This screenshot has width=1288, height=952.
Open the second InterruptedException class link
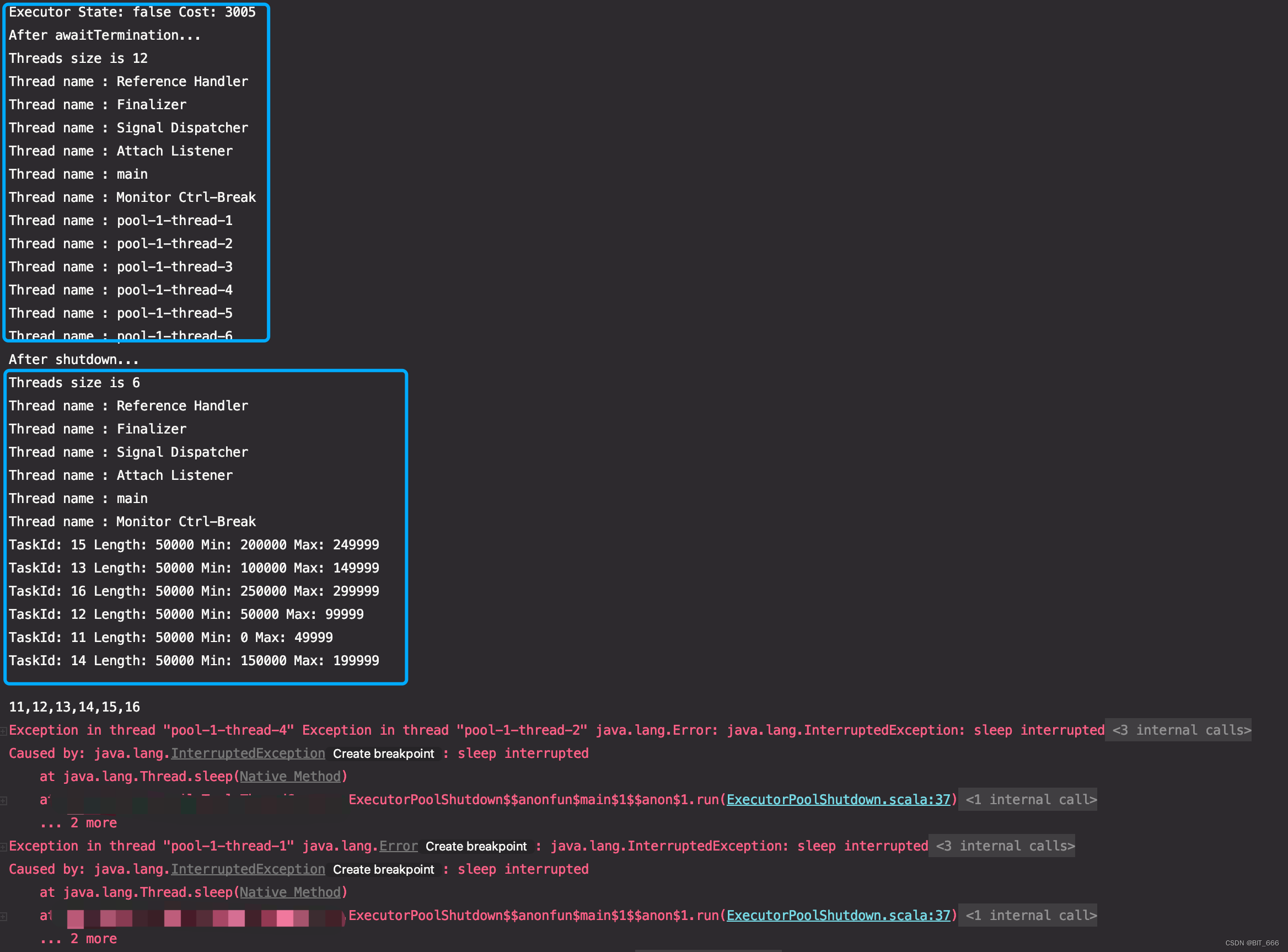click(x=247, y=869)
